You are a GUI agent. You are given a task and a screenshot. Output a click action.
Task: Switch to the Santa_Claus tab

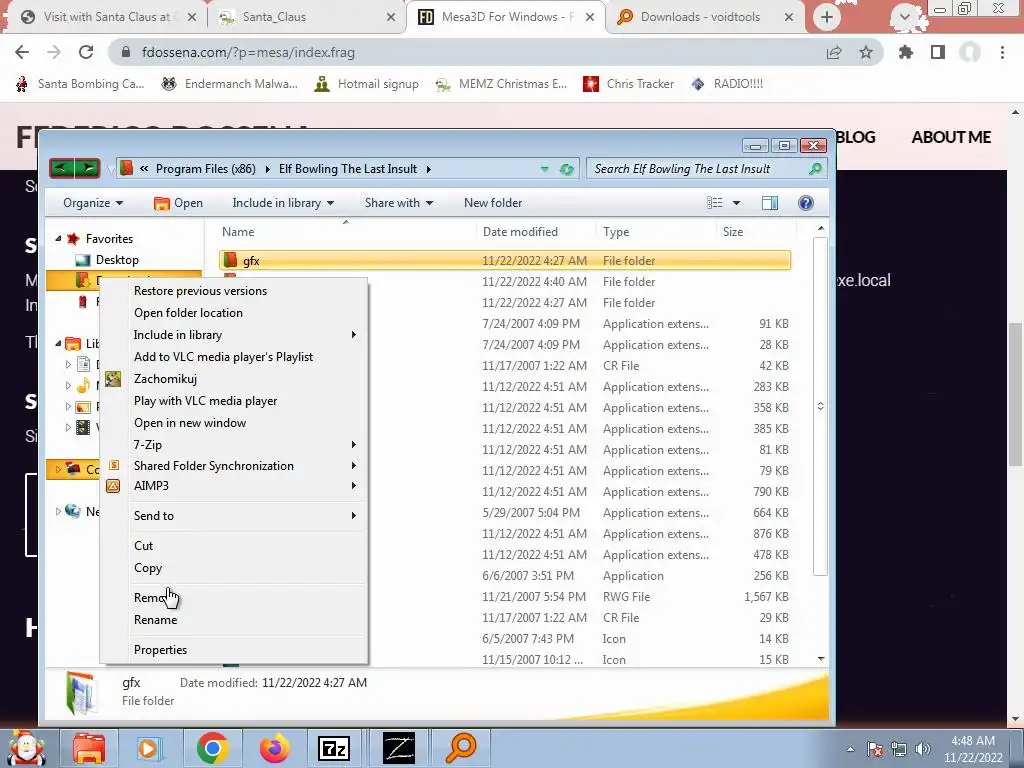click(x=306, y=17)
